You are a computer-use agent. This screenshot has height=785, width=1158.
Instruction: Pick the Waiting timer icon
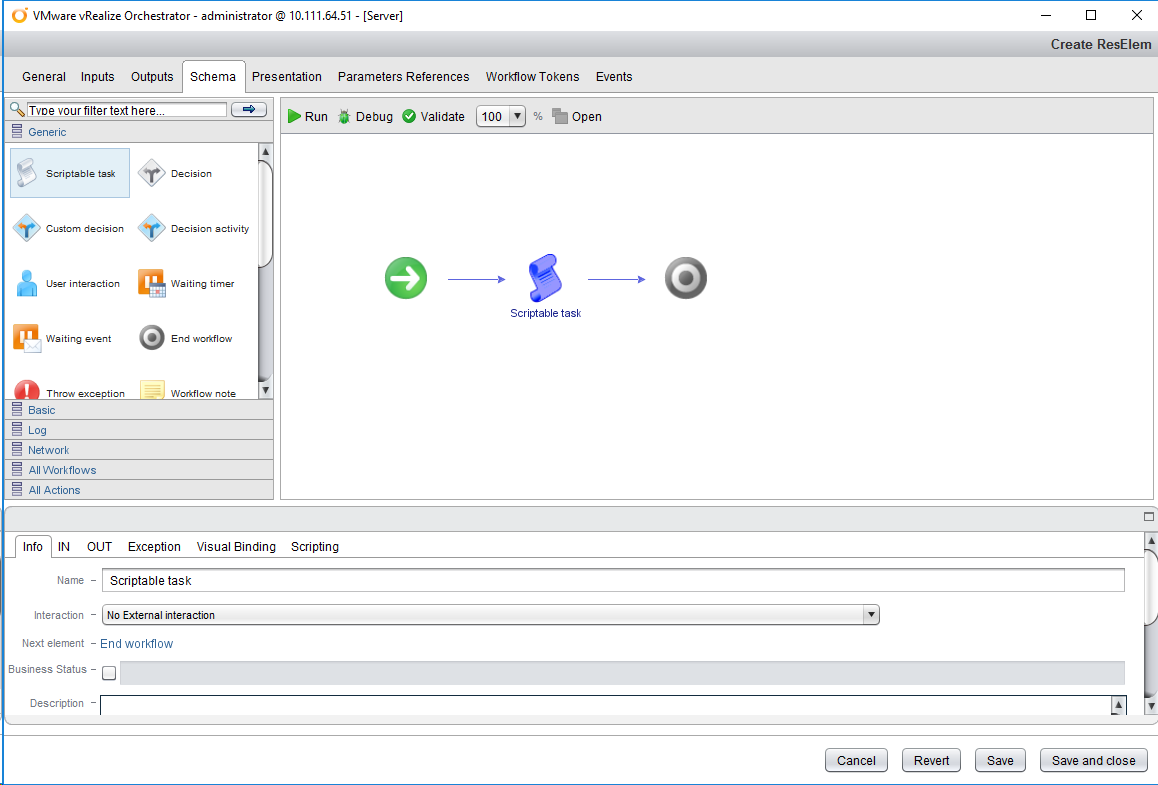151,283
